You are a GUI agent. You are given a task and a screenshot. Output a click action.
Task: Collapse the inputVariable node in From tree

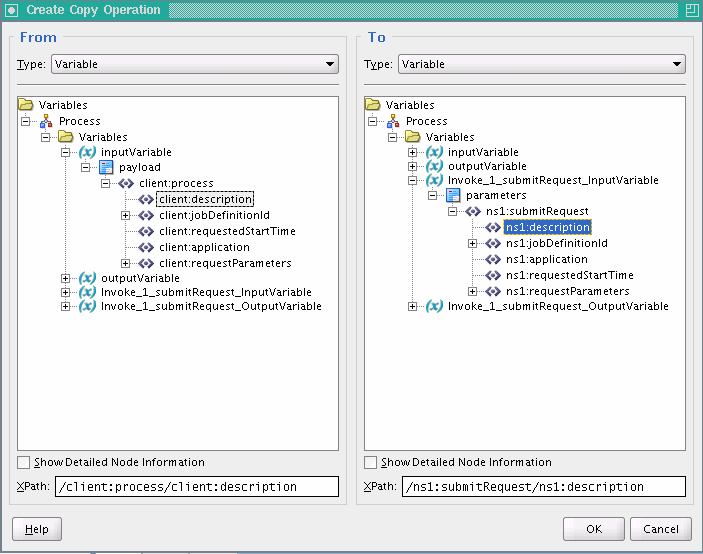pos(65,152)
